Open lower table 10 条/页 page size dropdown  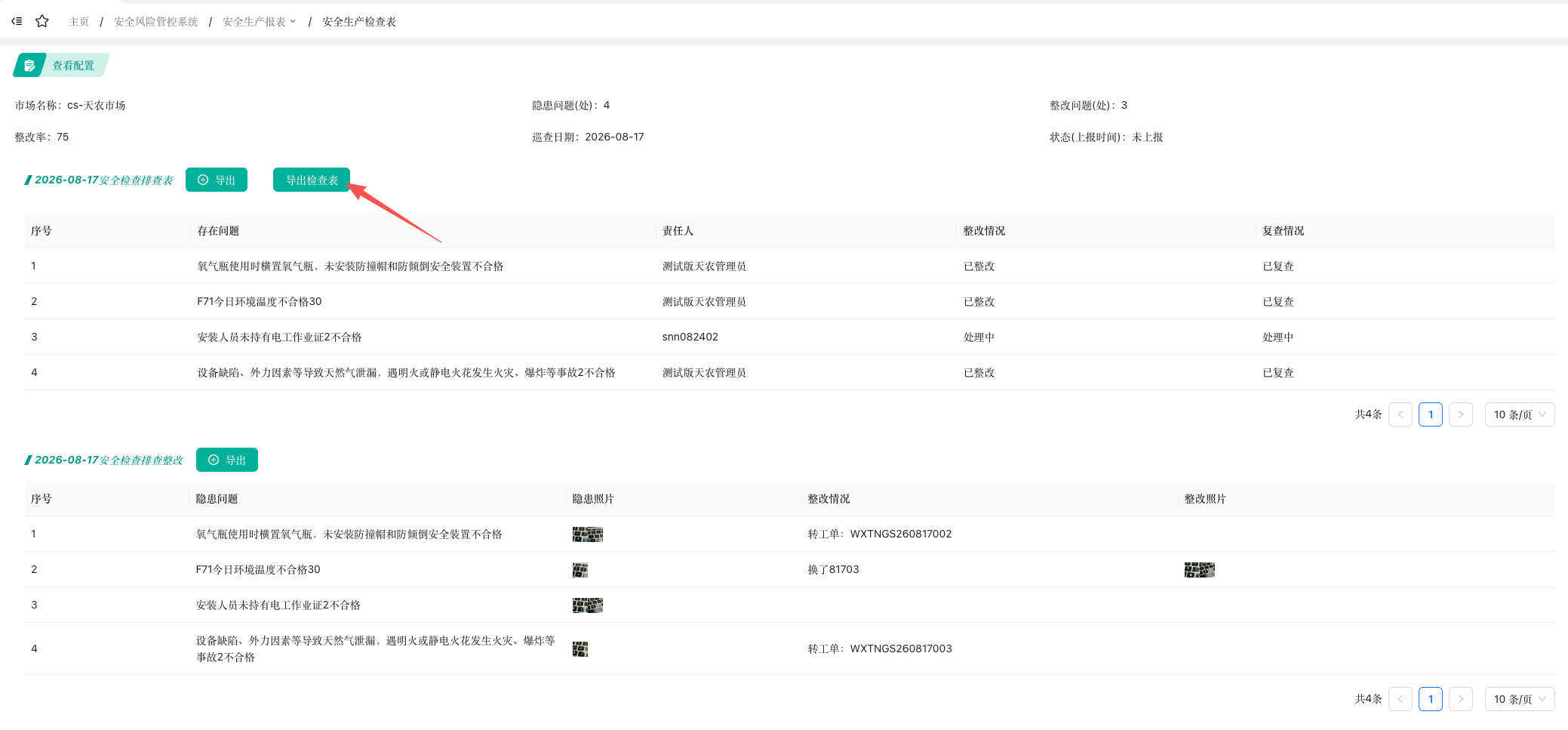(1520, 699)
